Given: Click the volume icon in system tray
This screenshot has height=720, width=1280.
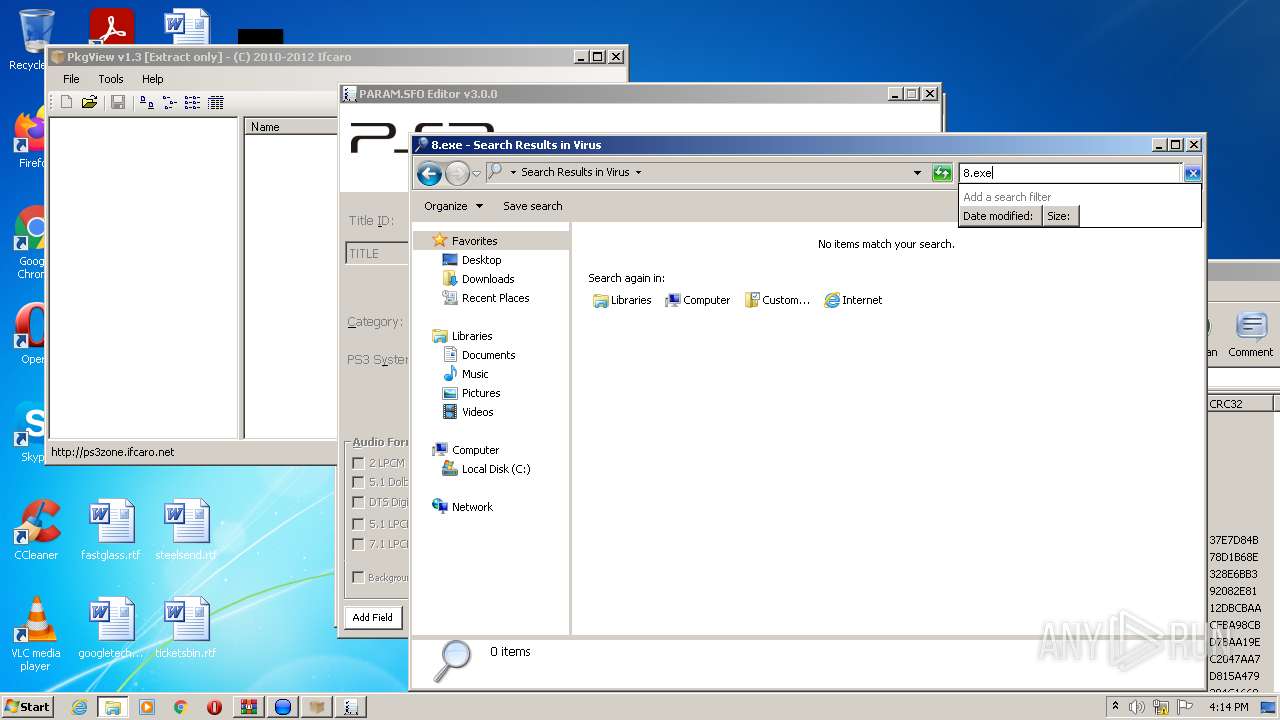Looking at the screenshot, I should click(x=1137, y=707).
